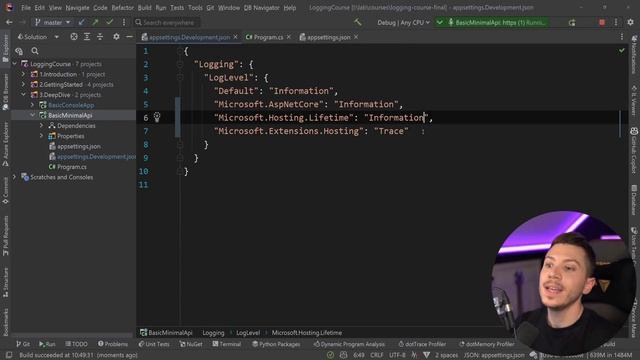This screenshot has width=640, height=360.
Task: Expand the 2.GettingStarted folder
Action: [23, 84]
